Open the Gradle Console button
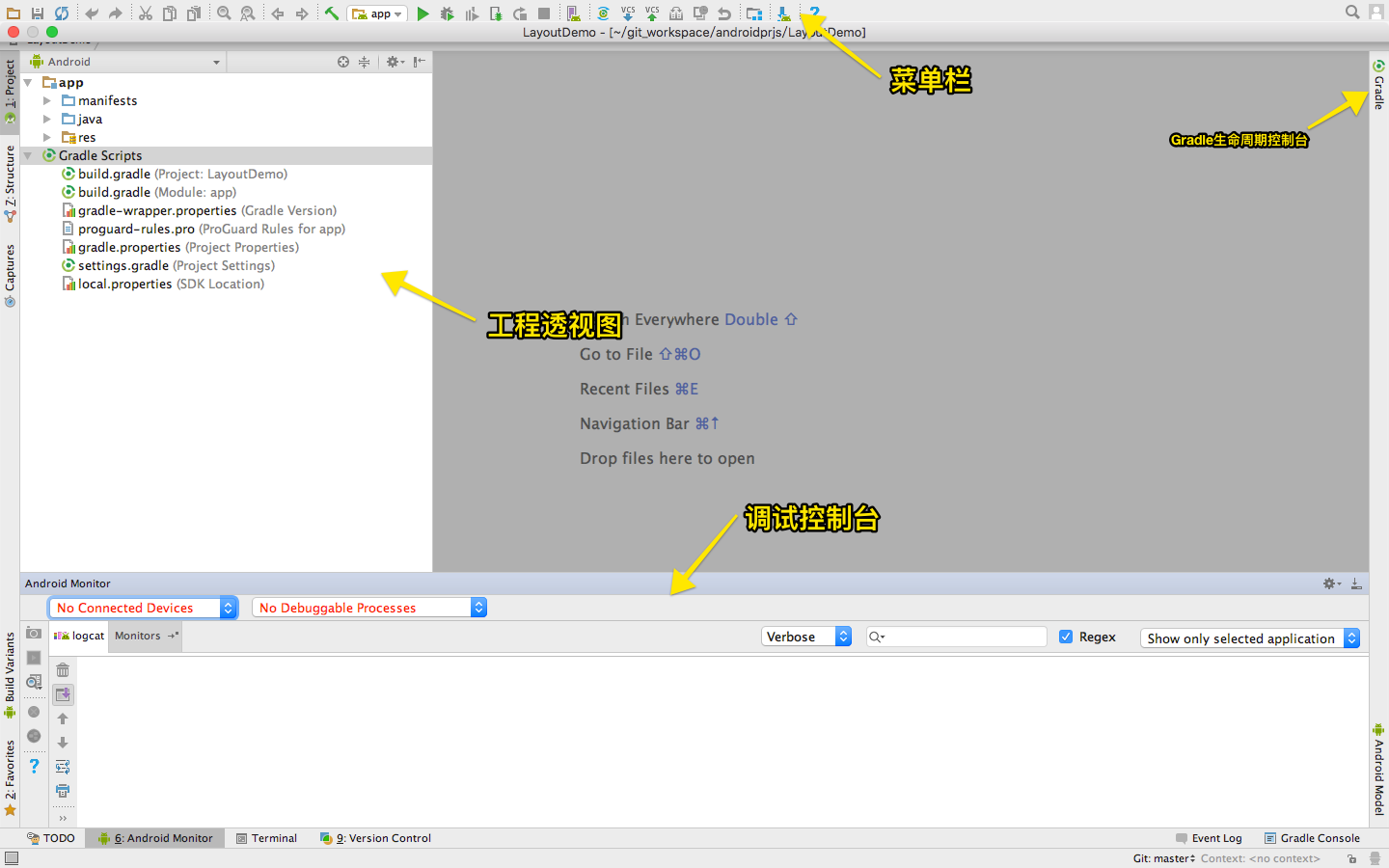The width and height of the screenshot is (1389, 868). click(x=1312, y=838)
